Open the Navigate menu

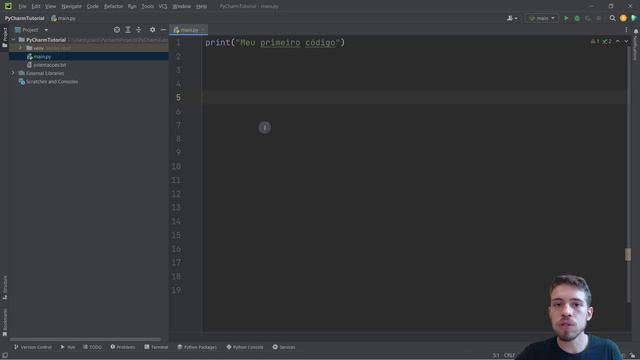tap(71, 6)
